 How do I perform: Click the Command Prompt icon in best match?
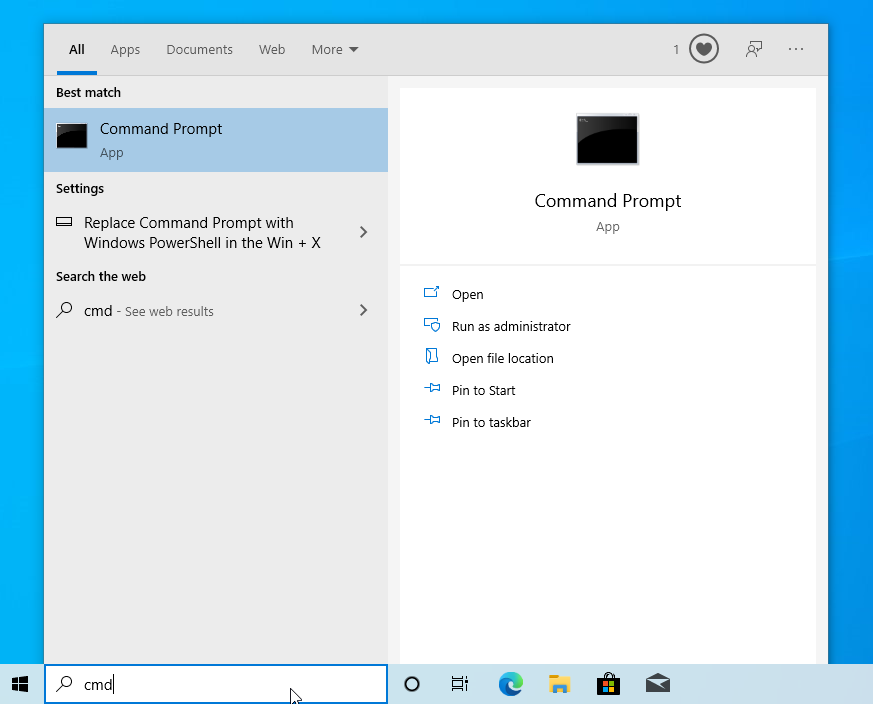72,136
